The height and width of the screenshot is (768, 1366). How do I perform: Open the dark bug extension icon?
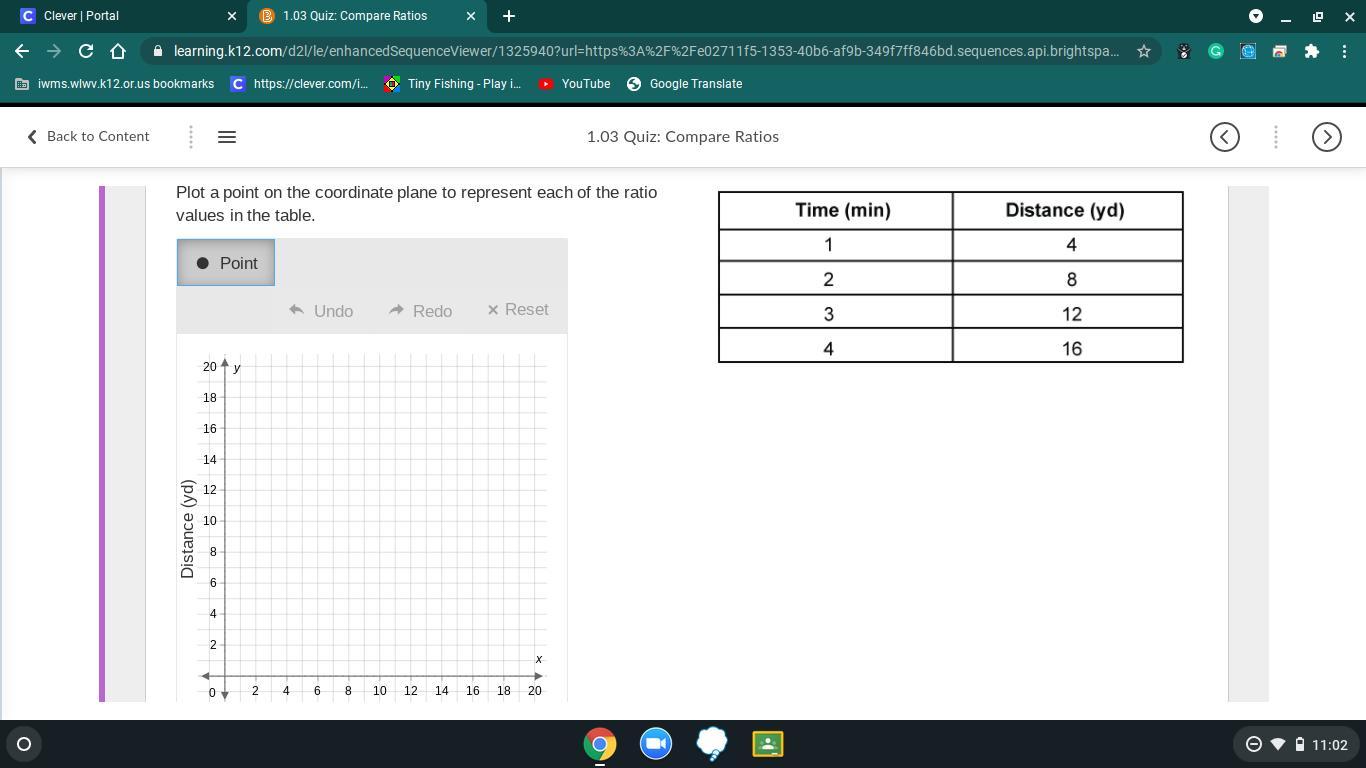point(1184,51)
